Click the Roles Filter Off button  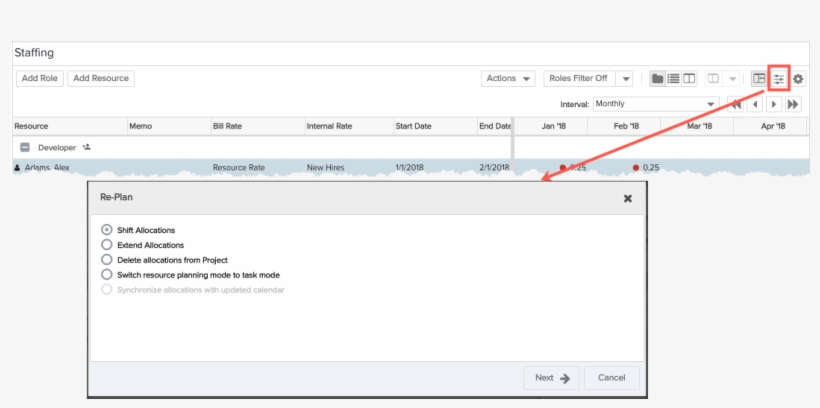click(579, 78)
